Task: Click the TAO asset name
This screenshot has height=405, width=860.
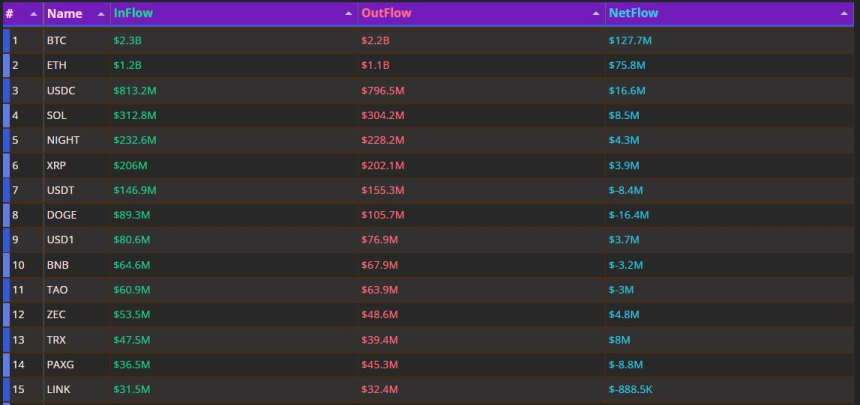Action: [x=56, y=290]
